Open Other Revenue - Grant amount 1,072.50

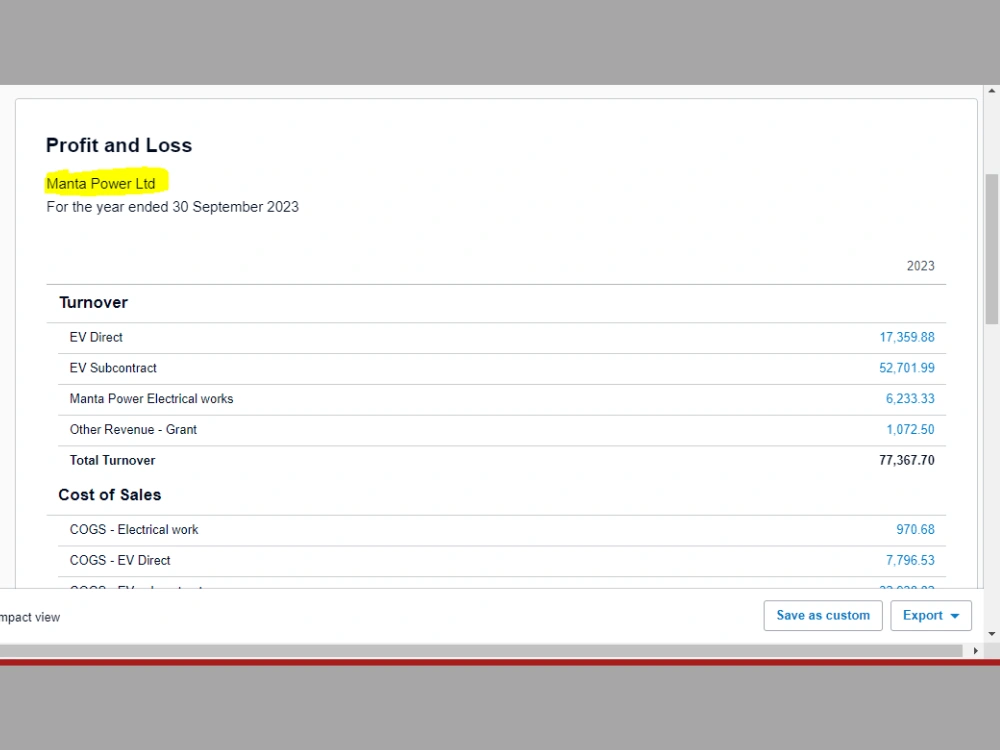910,429
